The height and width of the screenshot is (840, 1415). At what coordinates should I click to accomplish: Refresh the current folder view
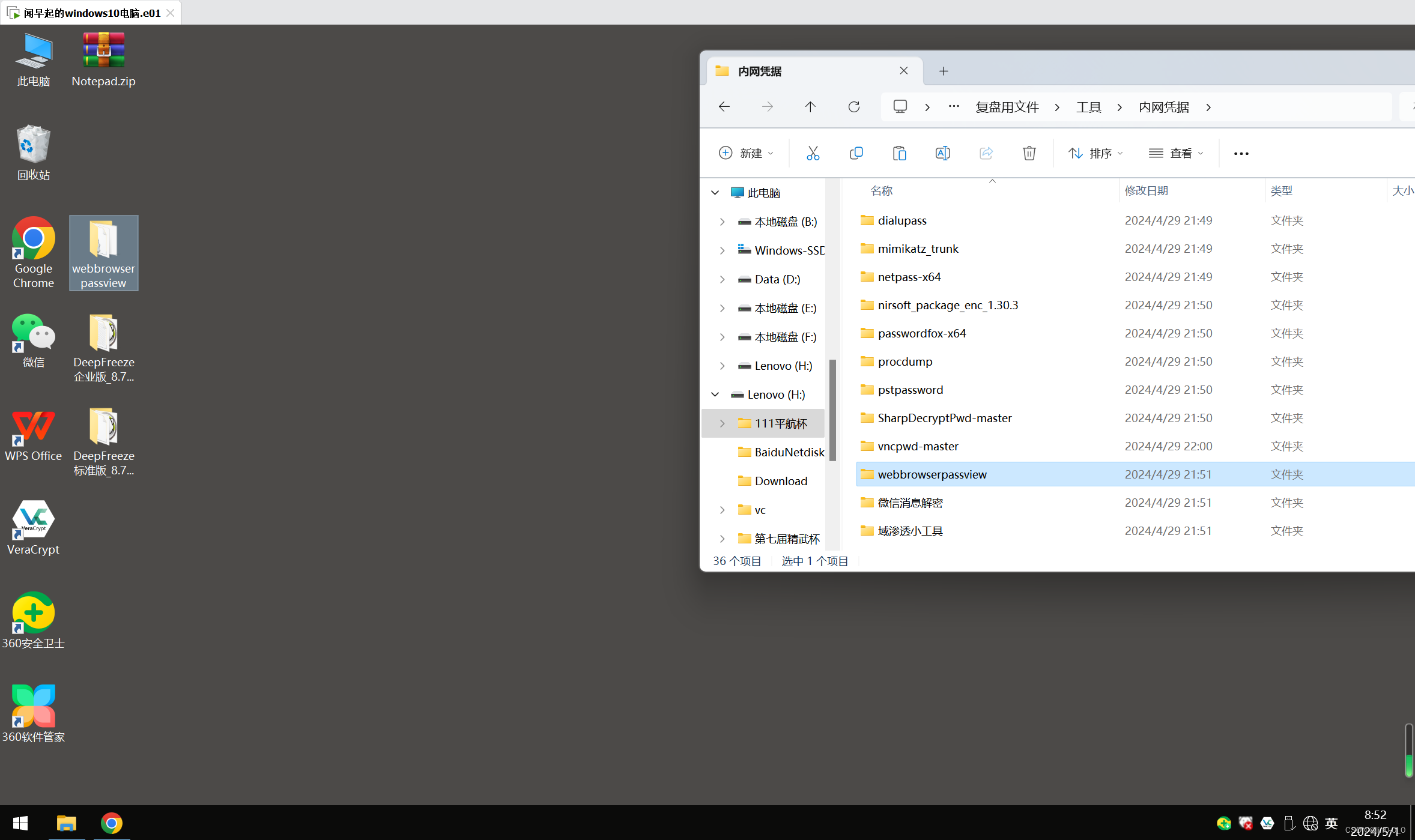coord(853,107)
